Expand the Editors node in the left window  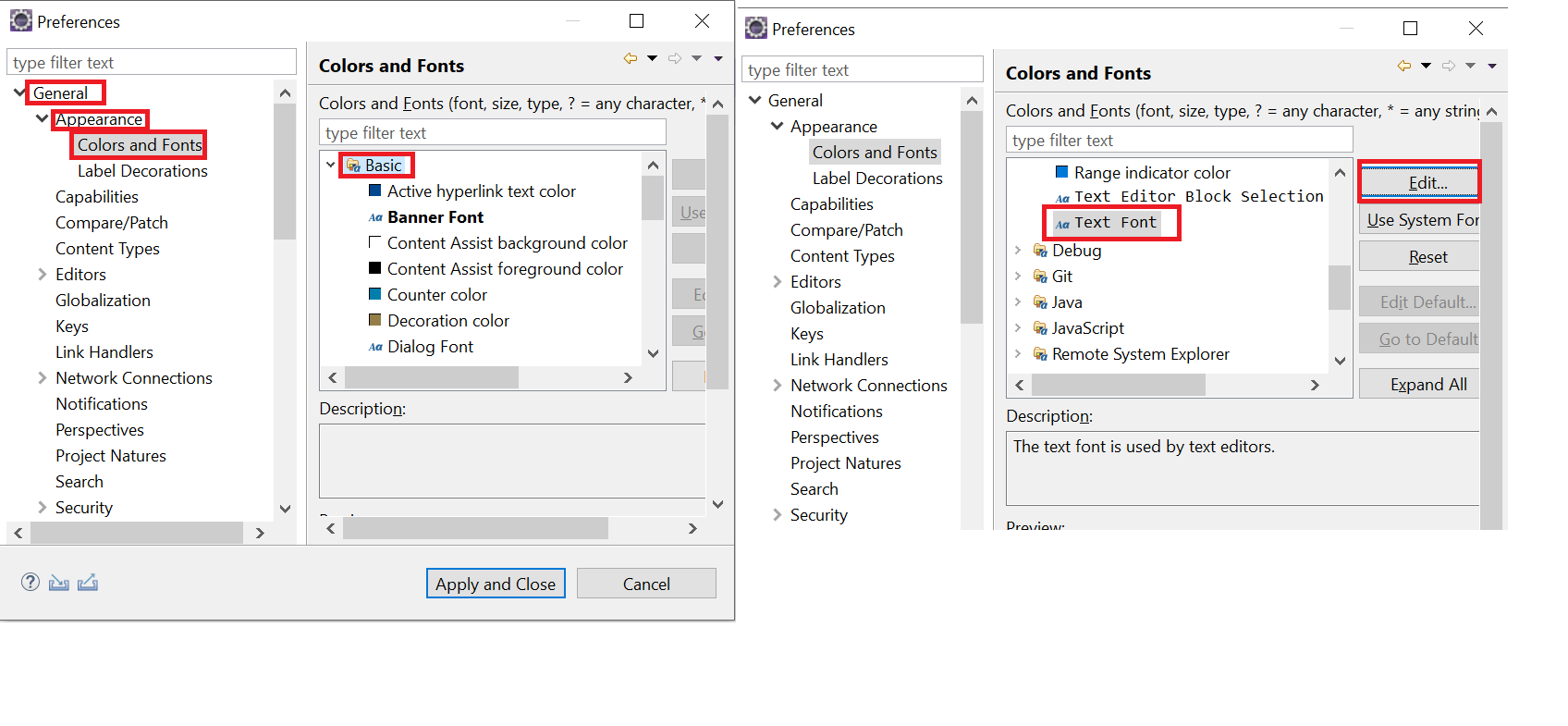pyautogui.click(x=42, y=275)
